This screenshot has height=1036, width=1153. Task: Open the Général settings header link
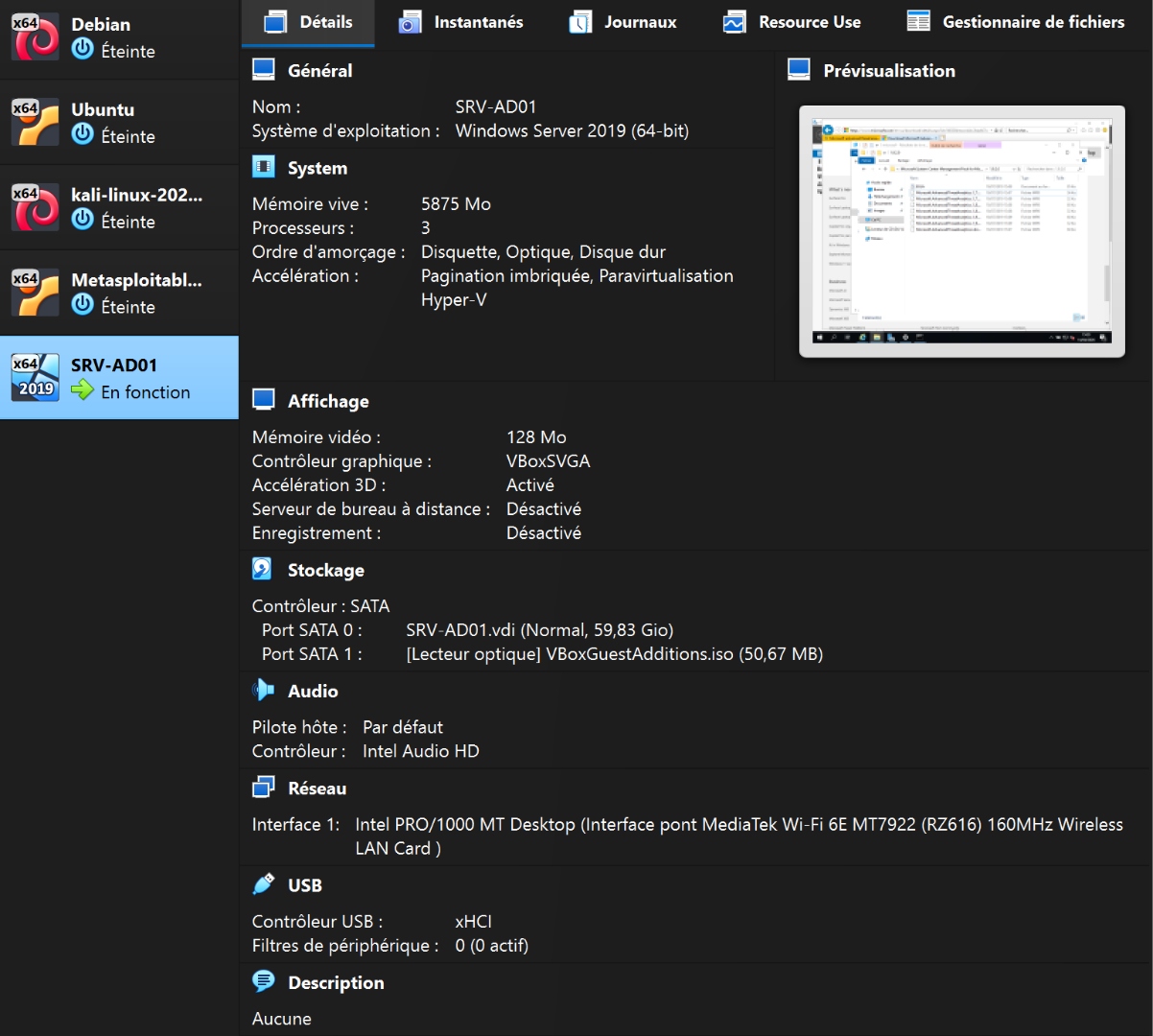319,70
